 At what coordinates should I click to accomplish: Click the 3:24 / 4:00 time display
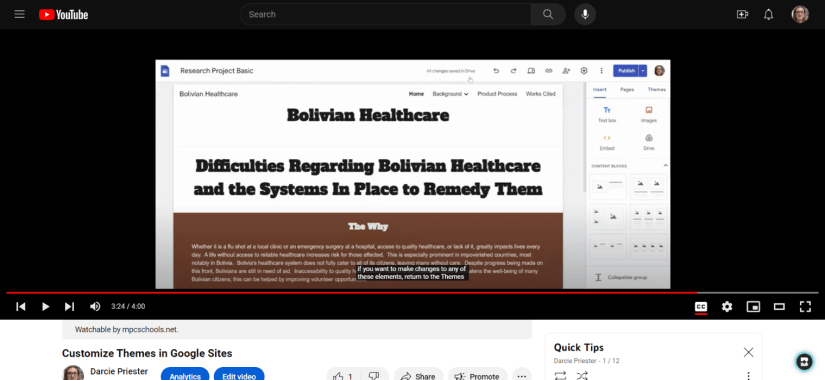click(x=128, y=306)
